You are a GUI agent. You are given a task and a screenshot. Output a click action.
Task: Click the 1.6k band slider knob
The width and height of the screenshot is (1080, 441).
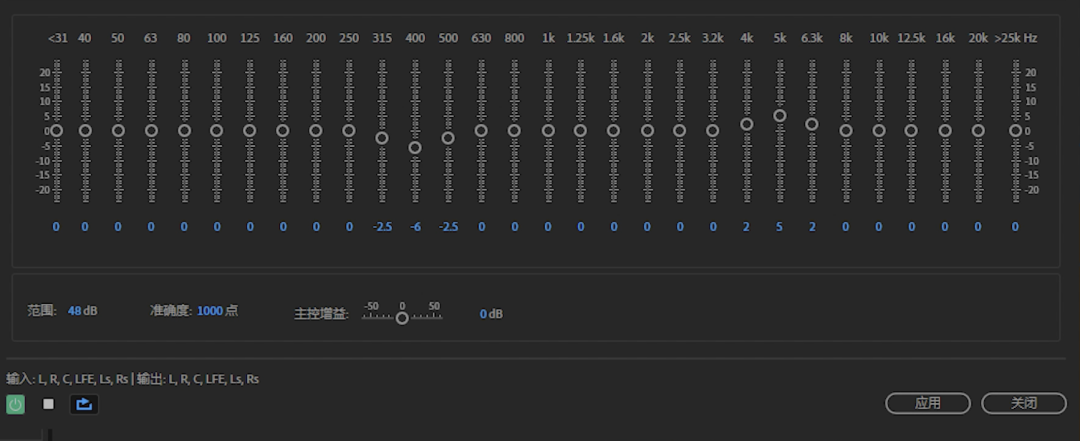coord(614,130)
